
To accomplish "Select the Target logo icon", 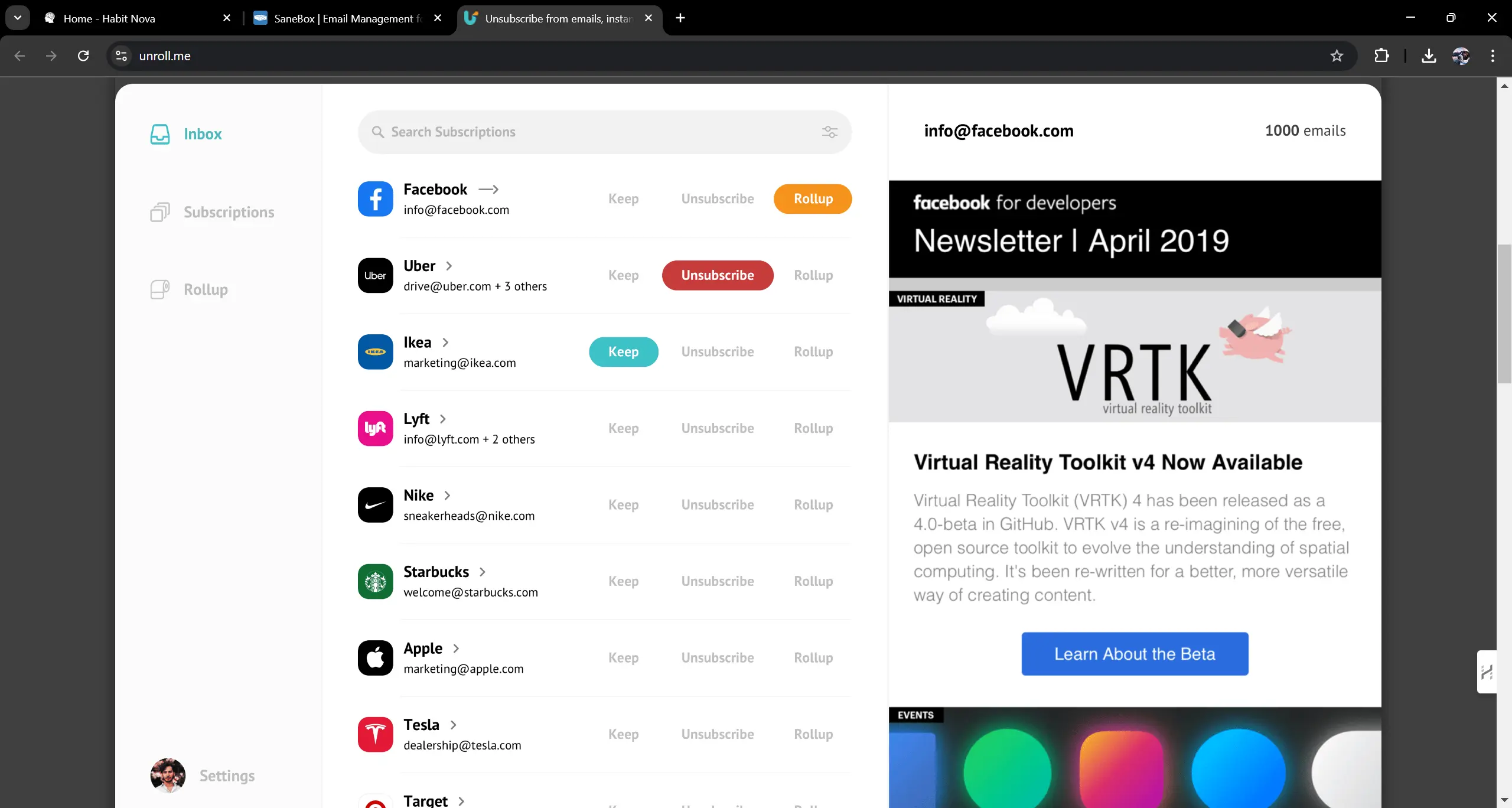I will [x=376, y=802].
